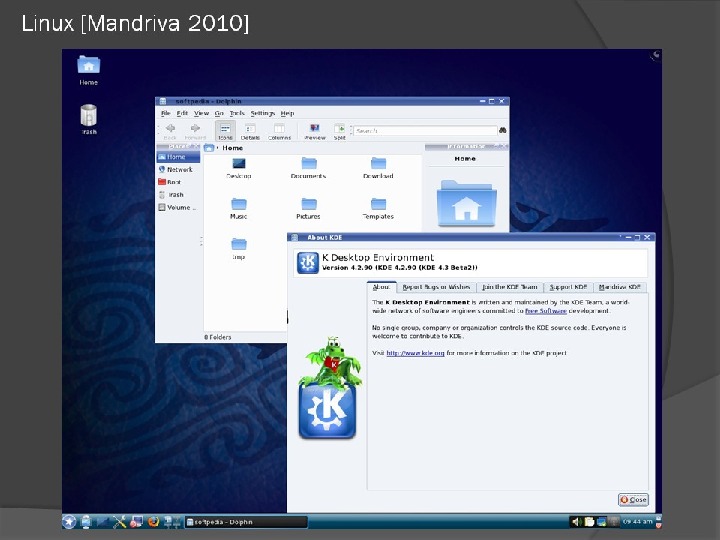Select the Music folder icon

pos(239,203)
